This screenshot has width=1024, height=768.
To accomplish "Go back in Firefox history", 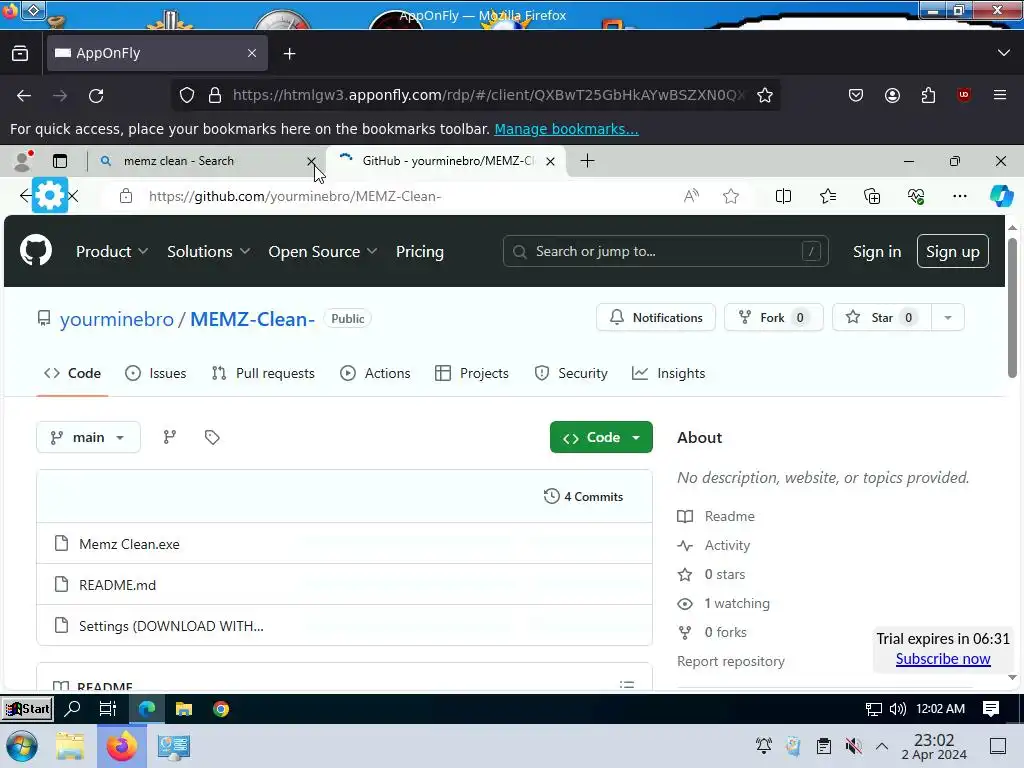I will [x=24, y=96].
